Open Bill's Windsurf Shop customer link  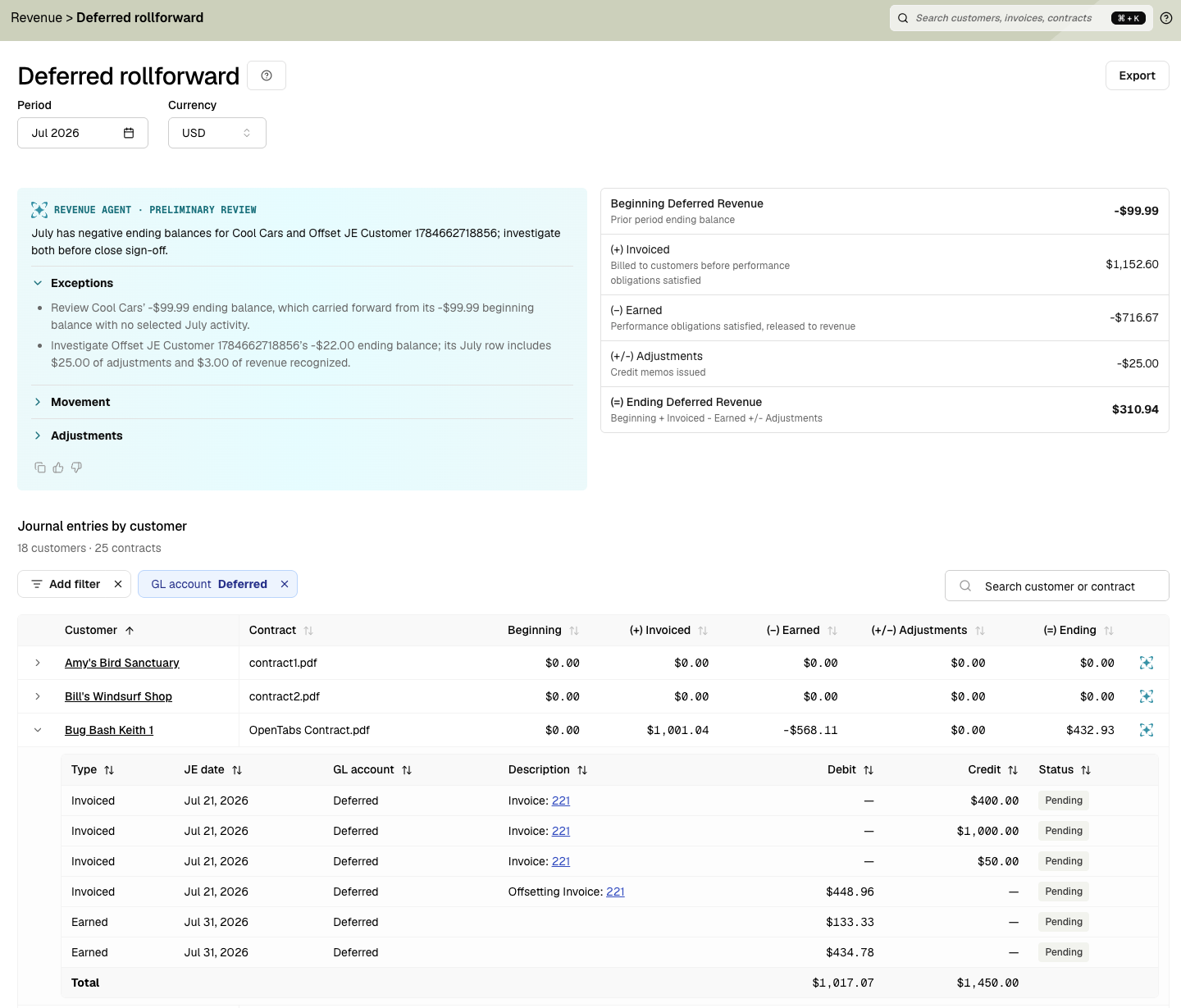point(118,696)
